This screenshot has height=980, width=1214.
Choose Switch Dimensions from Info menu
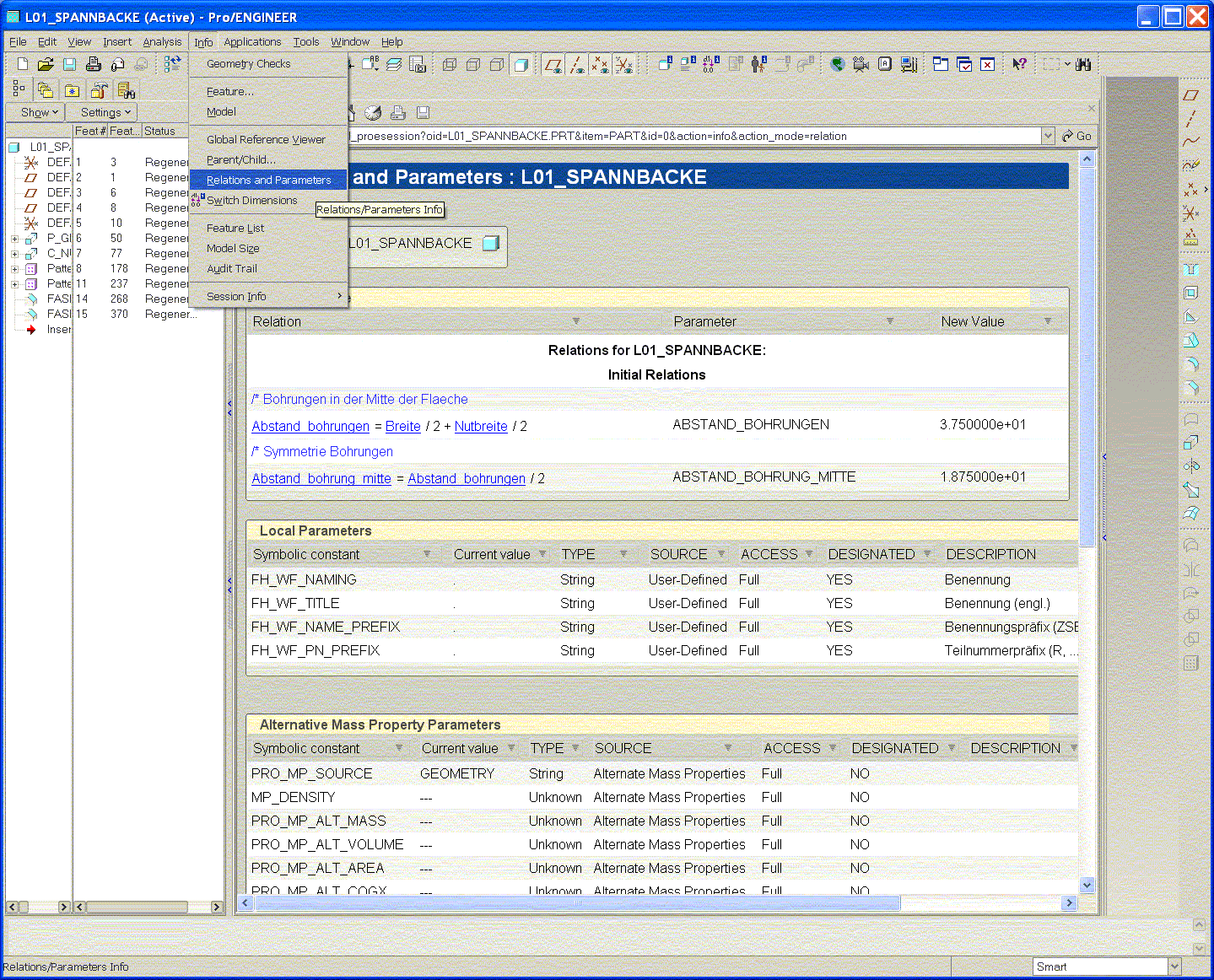268,201
